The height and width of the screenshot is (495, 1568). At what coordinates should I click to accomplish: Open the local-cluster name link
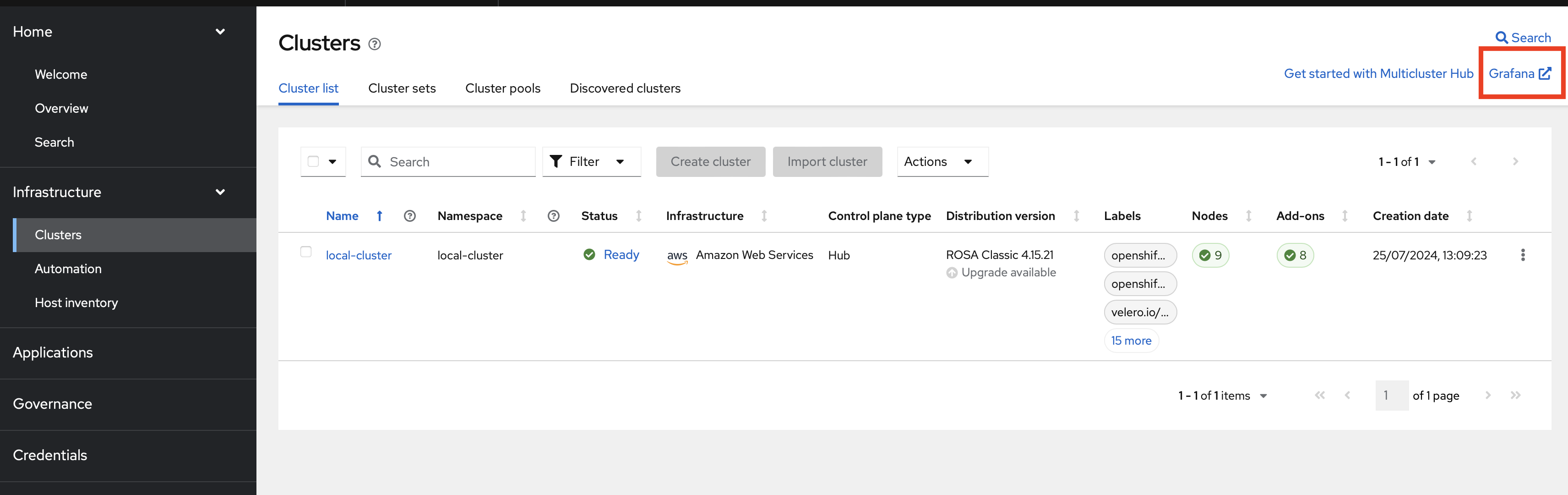[x=359, y=256]
